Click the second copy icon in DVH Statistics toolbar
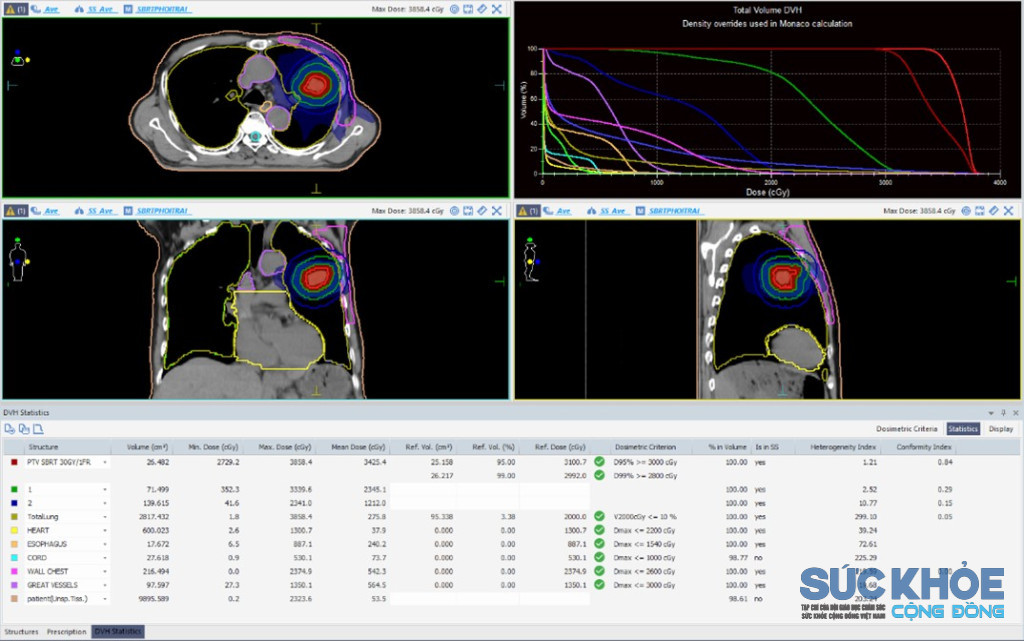This screenshot has width=1024, height=641. (x=24, y=429)
